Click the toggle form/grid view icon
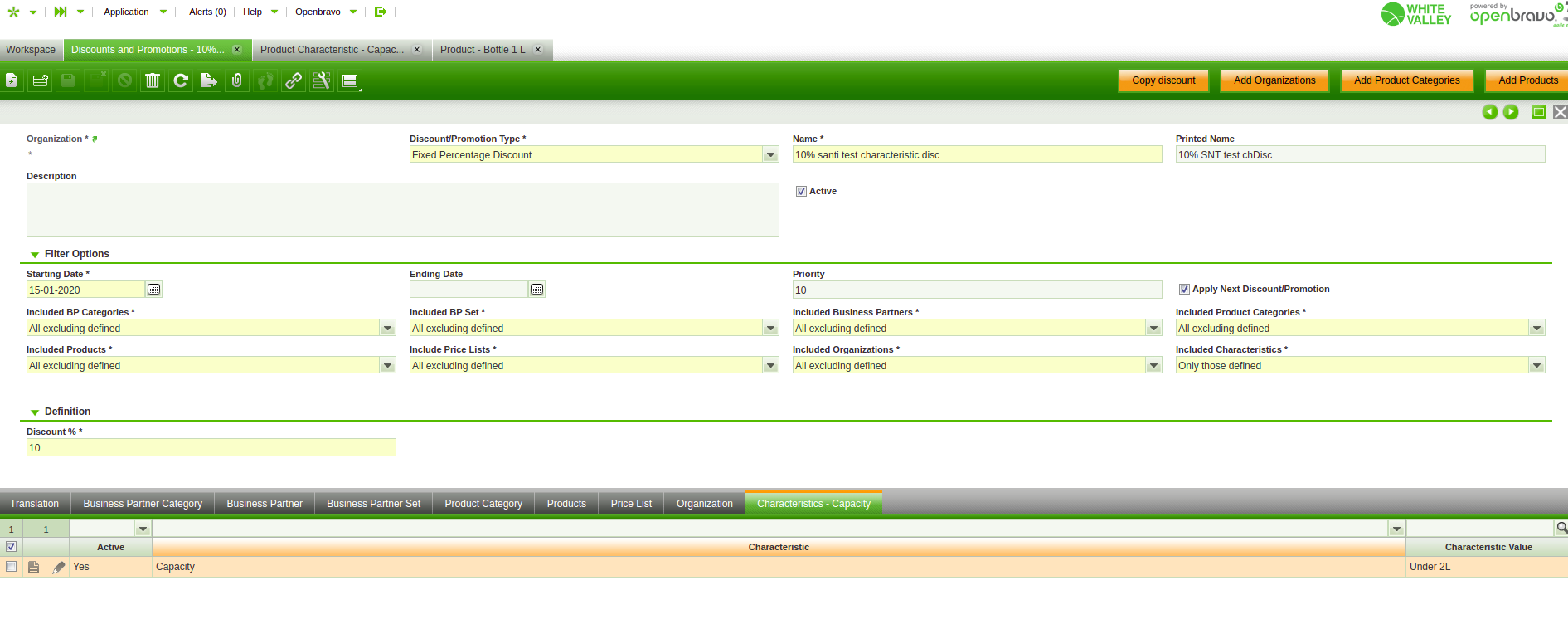The height and width of the screenshot is (629, 1568). click(350, 80)
